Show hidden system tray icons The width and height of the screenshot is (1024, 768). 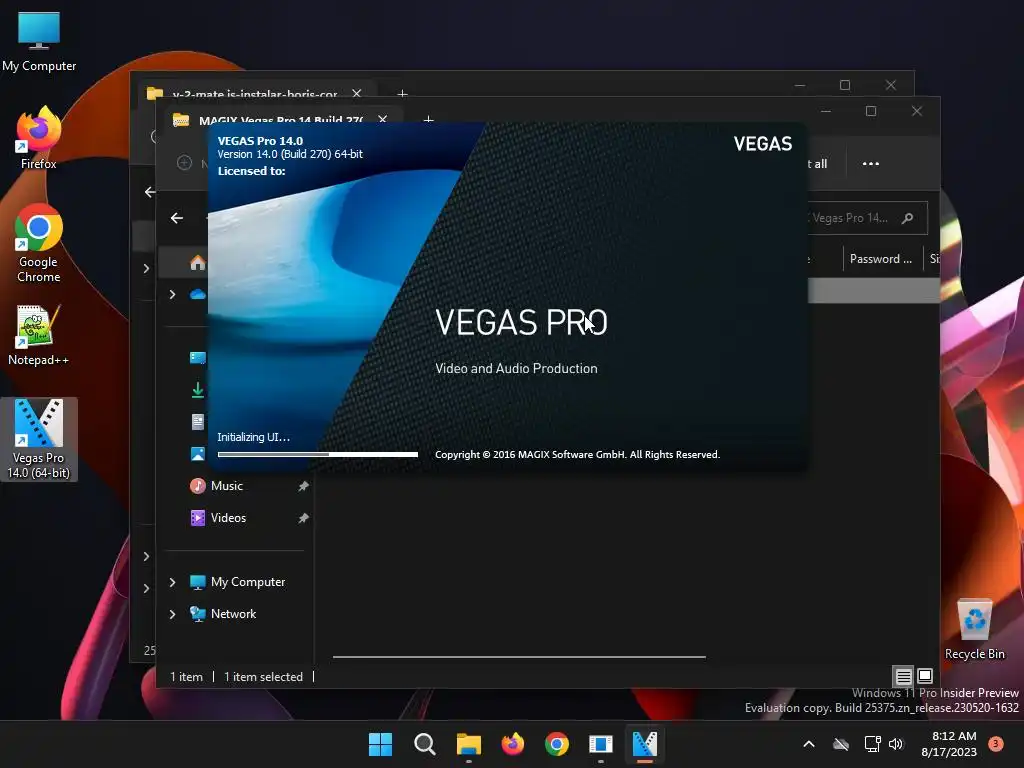(808, 744)
